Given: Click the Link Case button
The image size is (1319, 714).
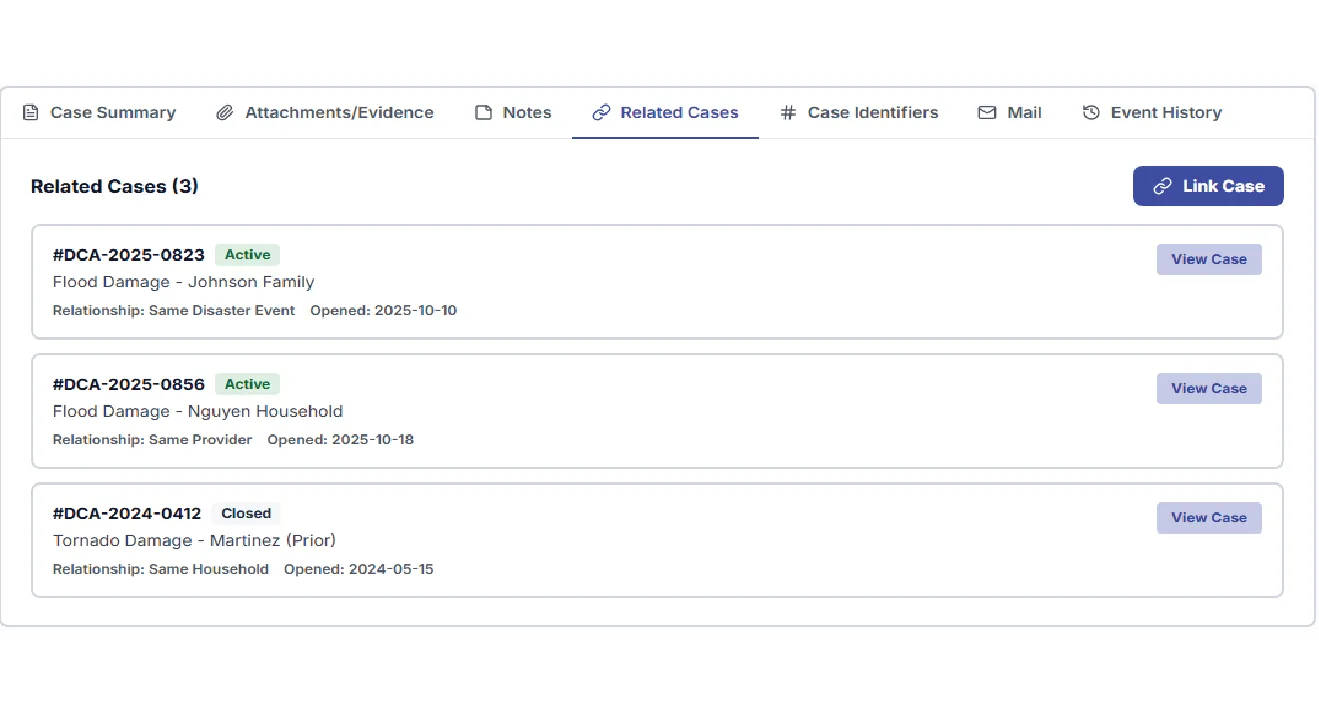Looking at the screenshot, I should (1208, 186).
